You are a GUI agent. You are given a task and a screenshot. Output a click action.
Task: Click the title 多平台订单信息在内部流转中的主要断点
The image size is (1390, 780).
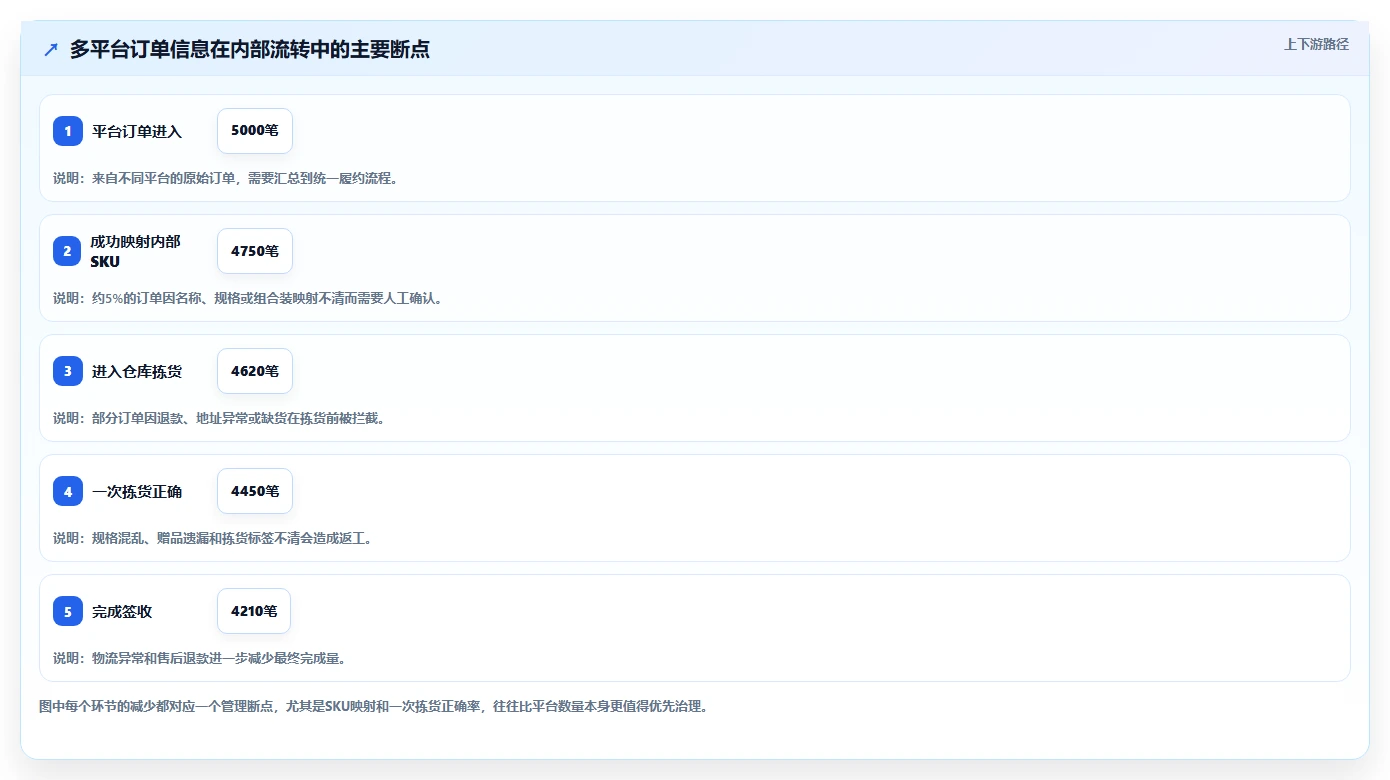click(250, 49)
